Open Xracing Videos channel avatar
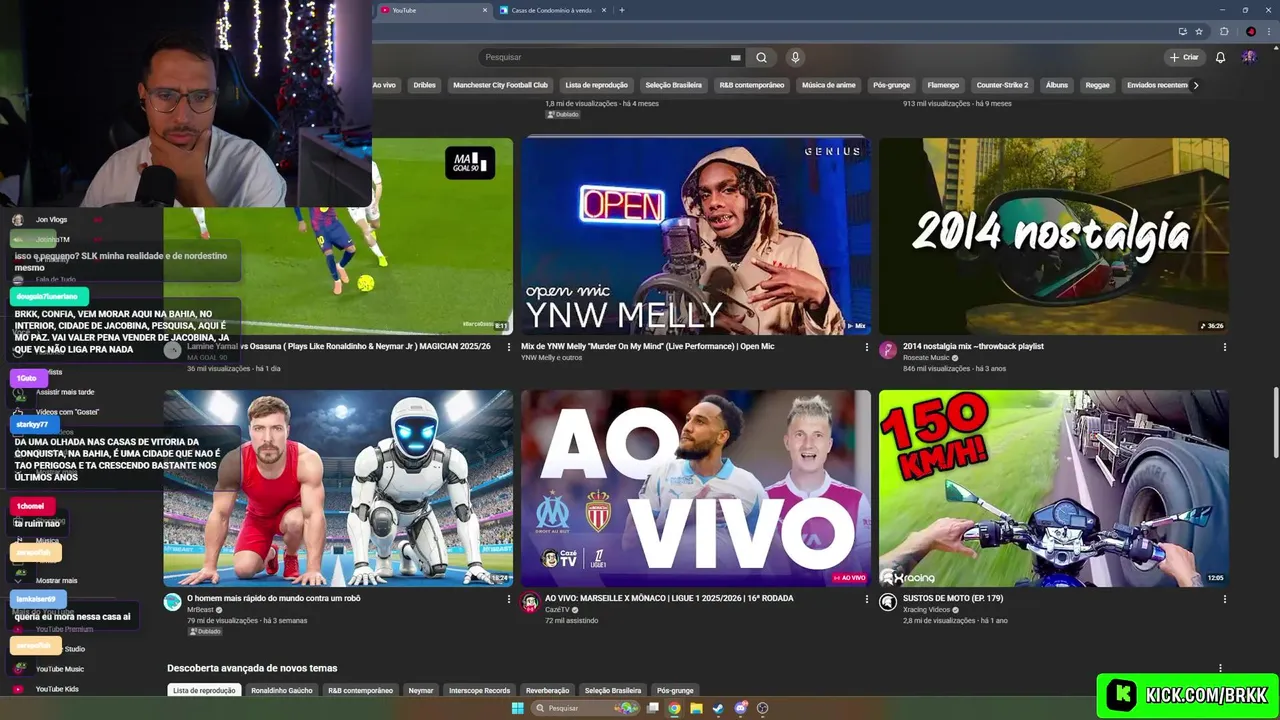The width and height of the screenshot is (1280, 720). (x=887, y=602)
